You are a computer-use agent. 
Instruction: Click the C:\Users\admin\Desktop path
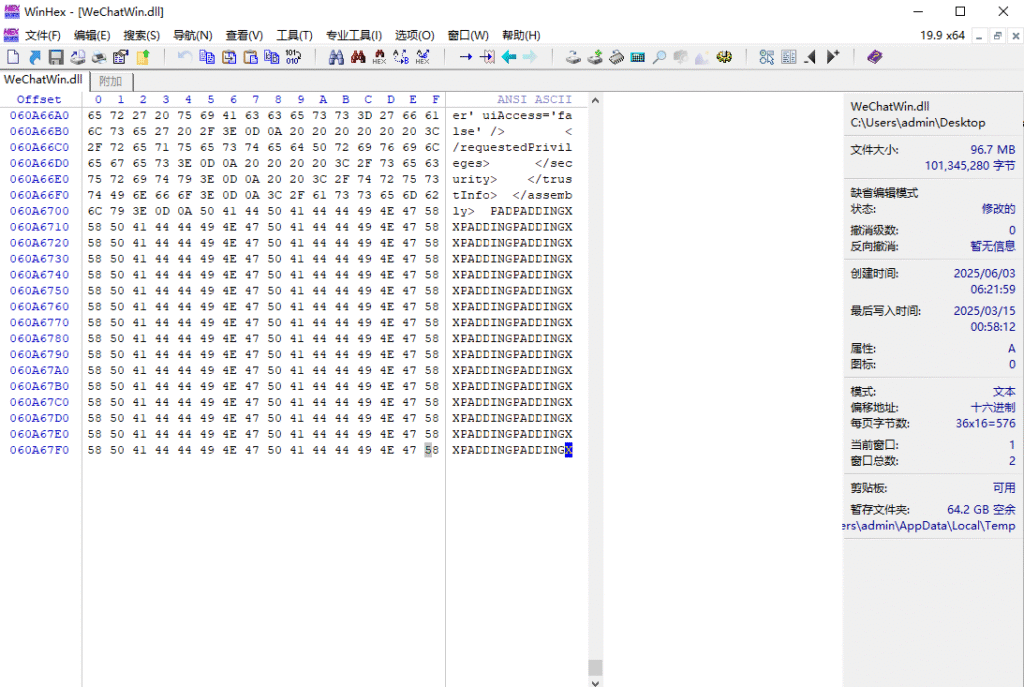[x=918, y=123]
